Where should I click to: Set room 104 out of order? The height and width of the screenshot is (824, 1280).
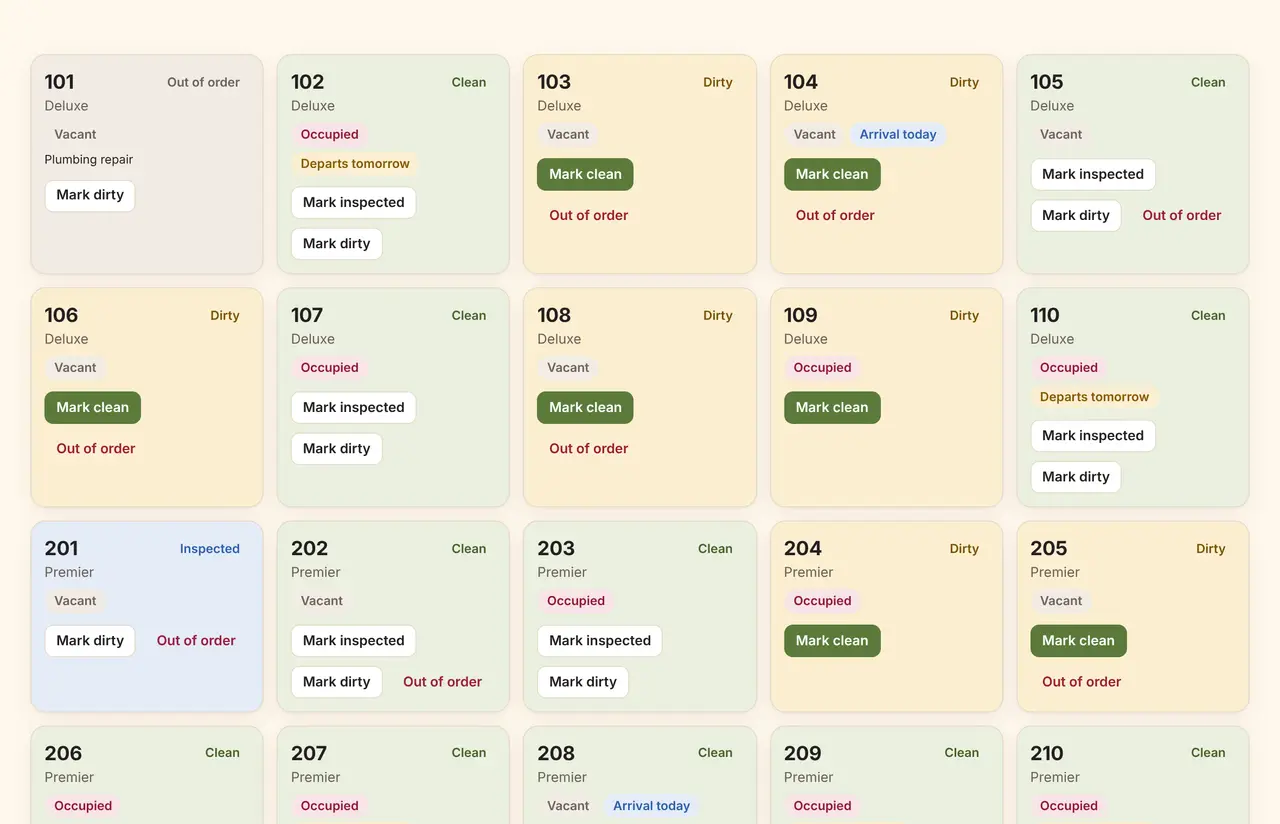coord(835,215)
